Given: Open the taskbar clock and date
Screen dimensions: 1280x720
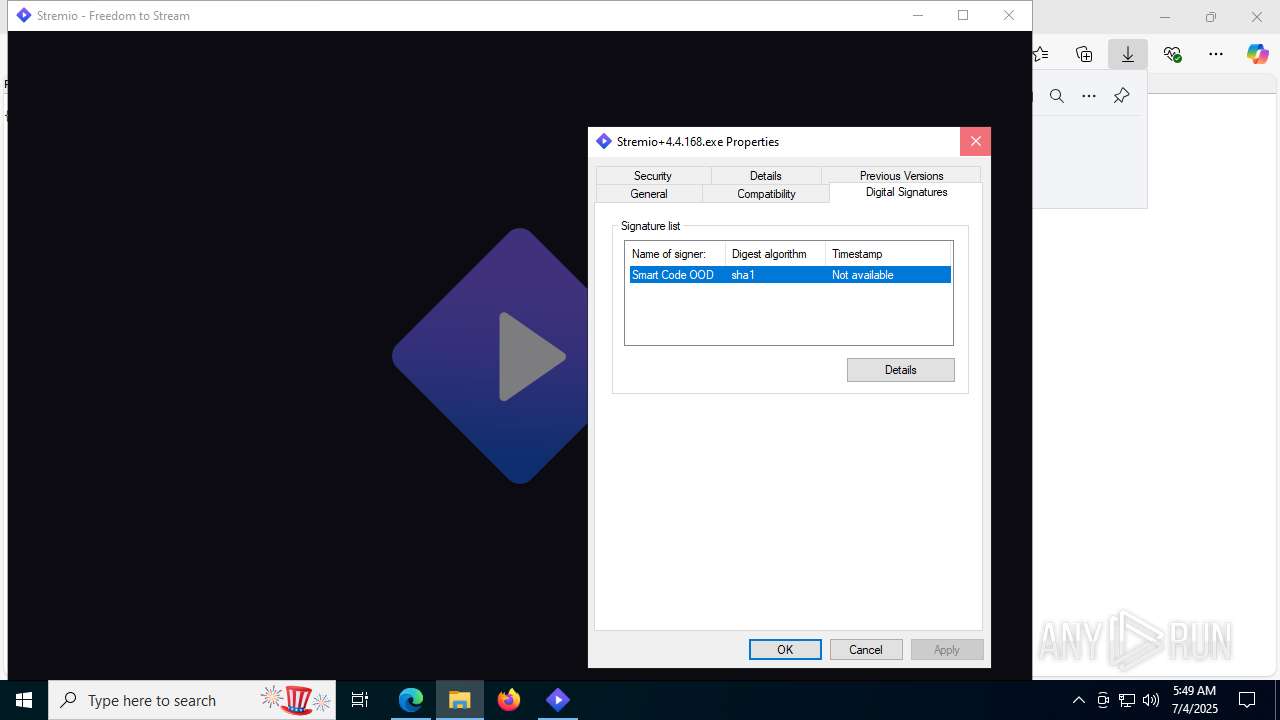Looking at the screenshot, I should (x=1194, y=700).
